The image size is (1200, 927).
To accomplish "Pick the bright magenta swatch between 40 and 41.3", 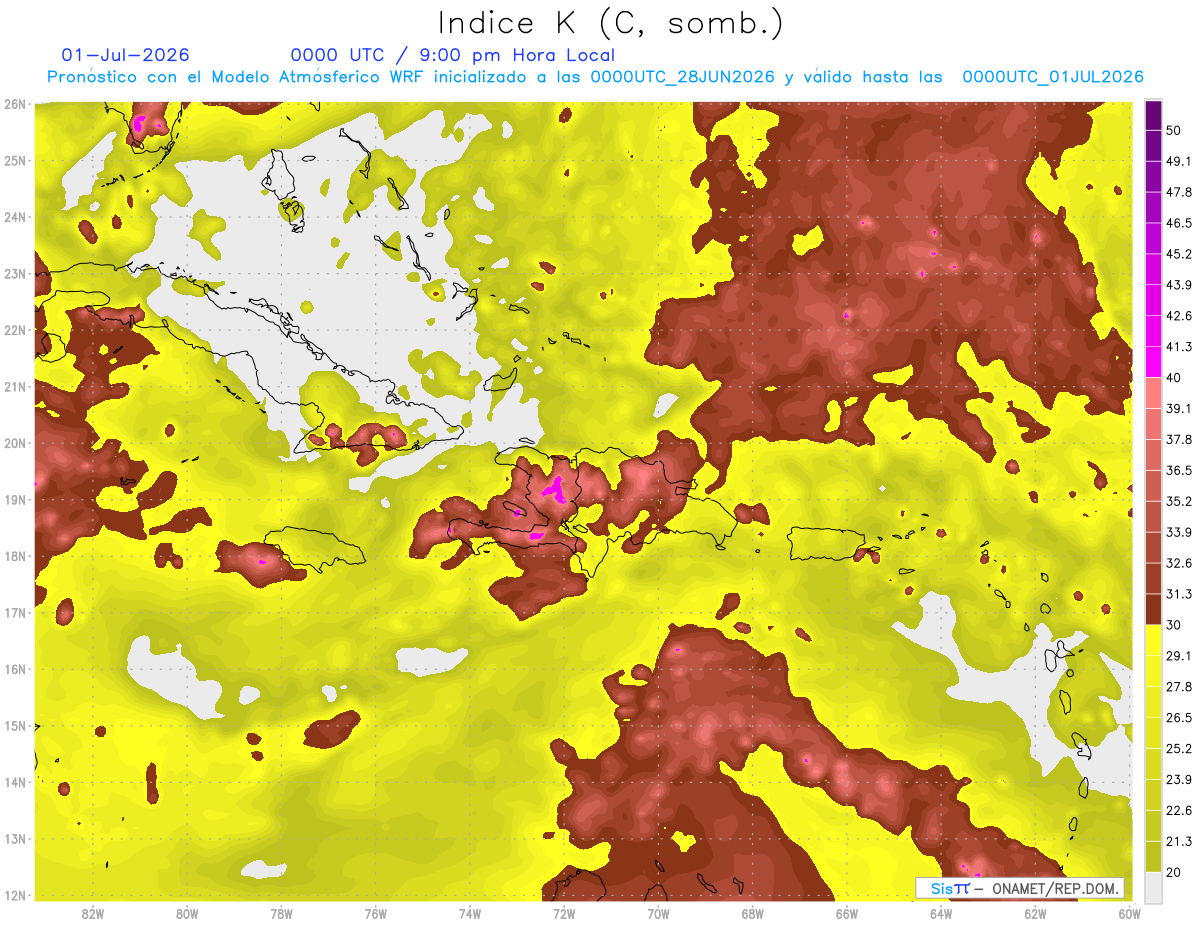I will tap(1153, 362).
